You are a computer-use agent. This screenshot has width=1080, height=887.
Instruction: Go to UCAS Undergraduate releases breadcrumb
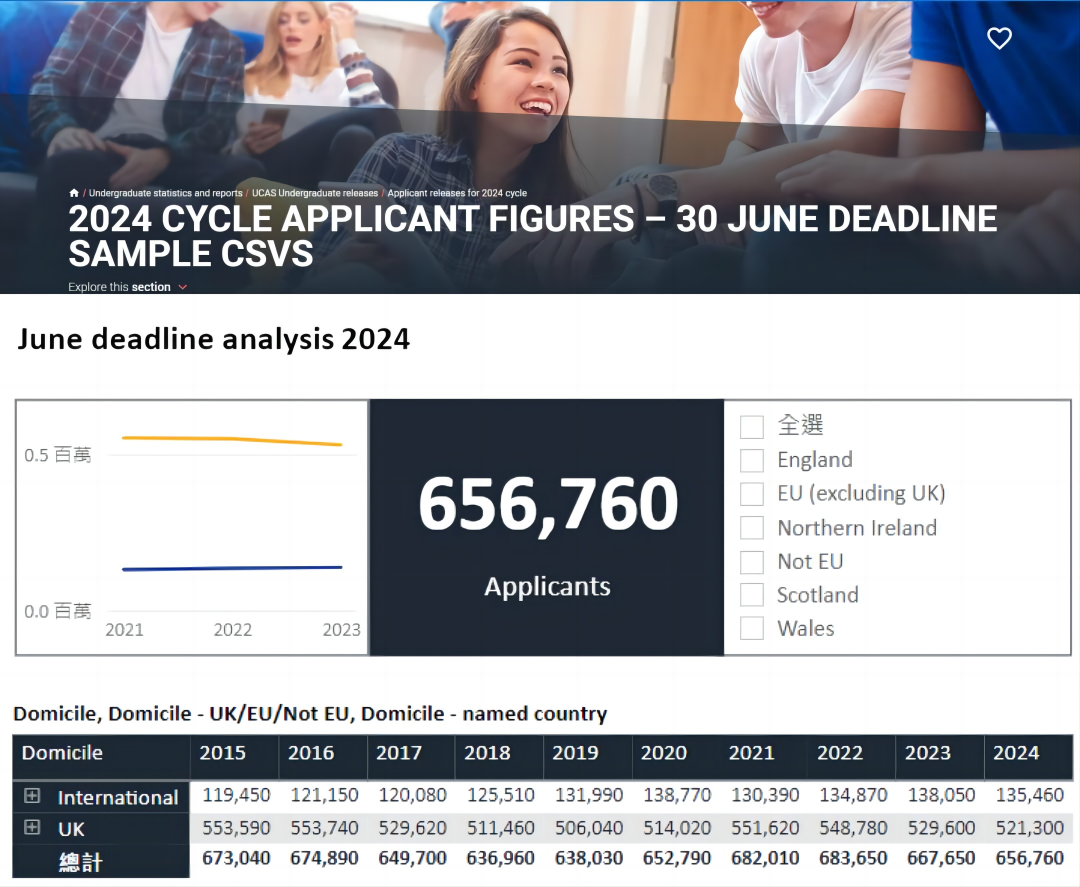[x=315, y=193]
